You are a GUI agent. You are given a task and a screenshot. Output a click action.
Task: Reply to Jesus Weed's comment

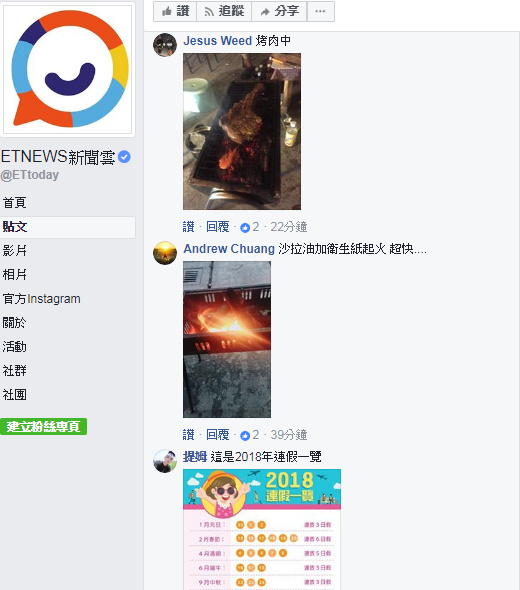tap(217, 227)
